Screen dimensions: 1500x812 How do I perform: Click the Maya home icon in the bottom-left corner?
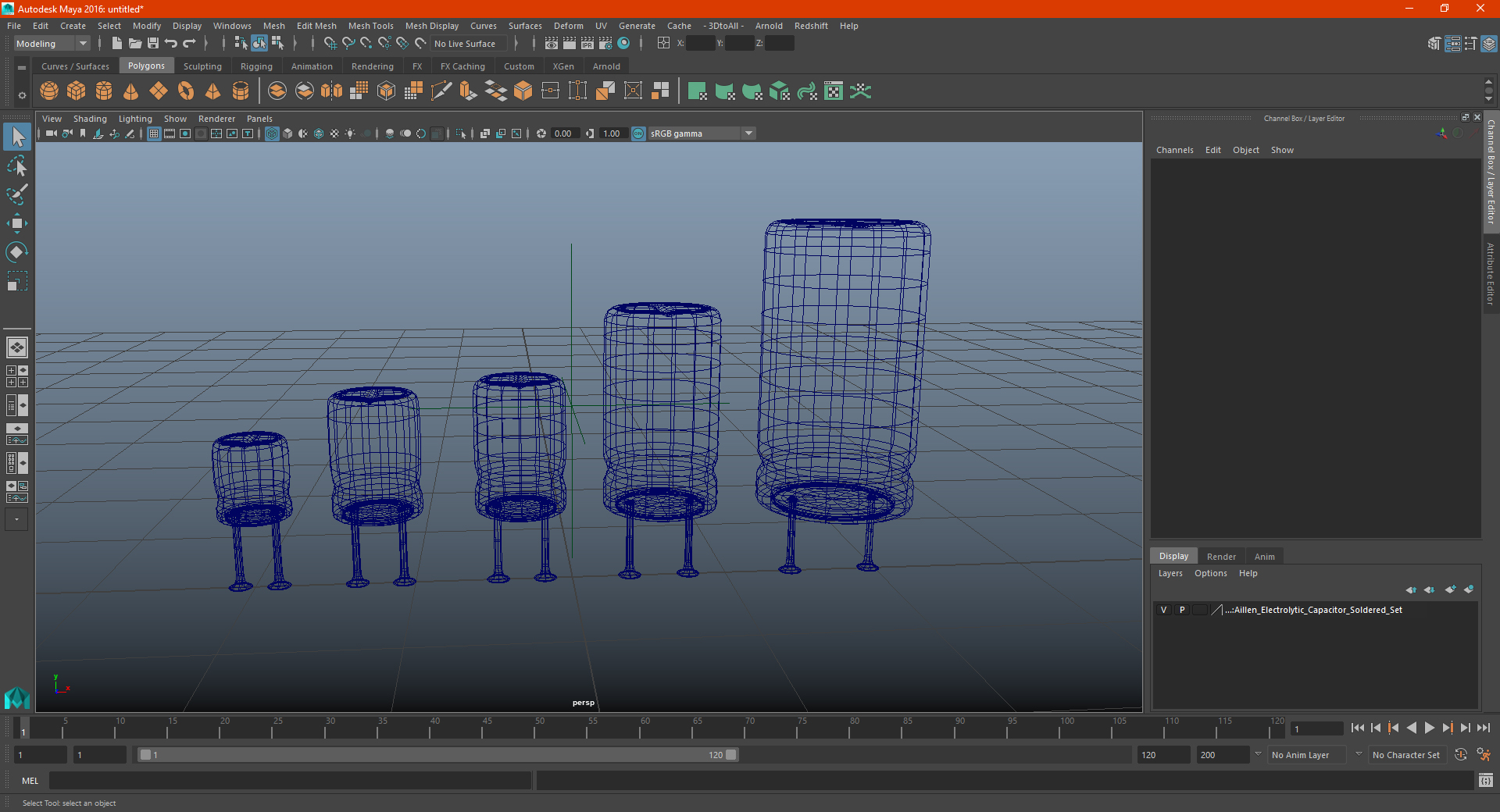tap(17, 697)
